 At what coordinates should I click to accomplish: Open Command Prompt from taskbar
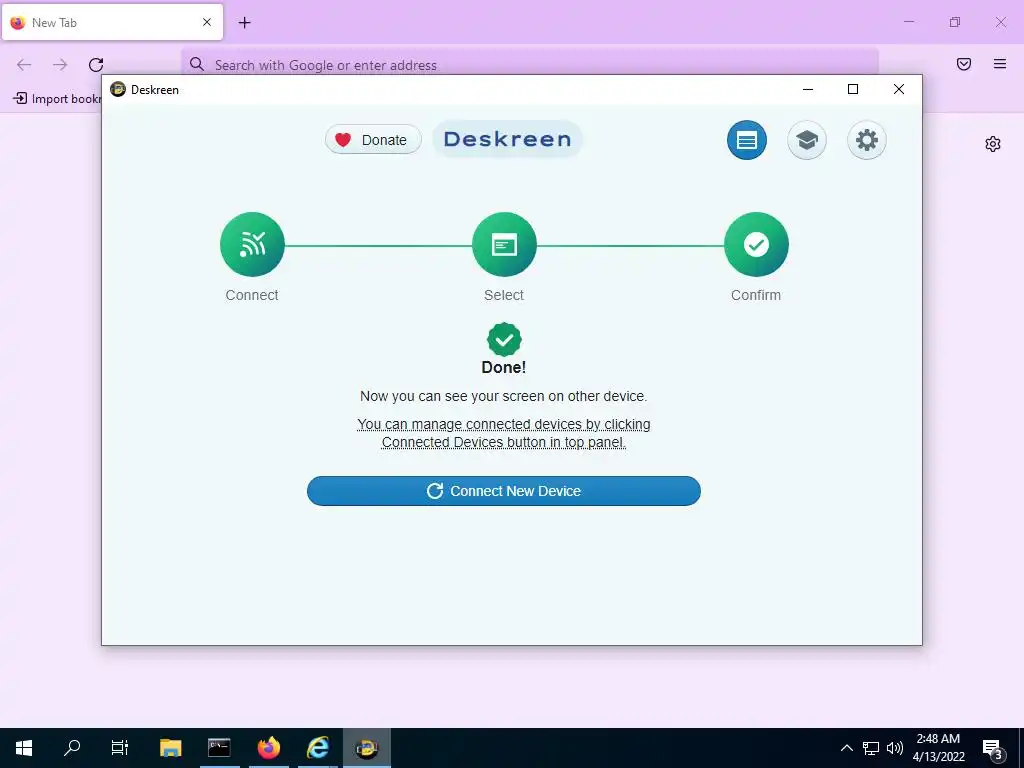pos(219,748)
